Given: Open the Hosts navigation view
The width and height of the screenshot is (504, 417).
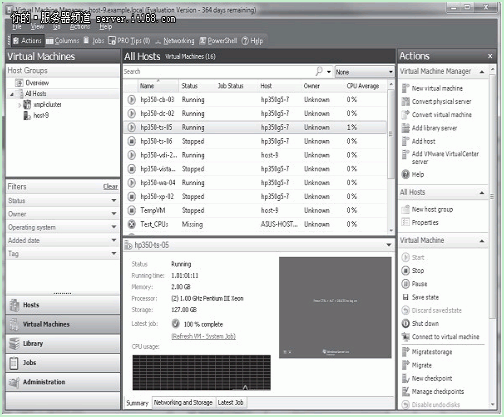Looking at the screenshot, I should click(63, 305).
